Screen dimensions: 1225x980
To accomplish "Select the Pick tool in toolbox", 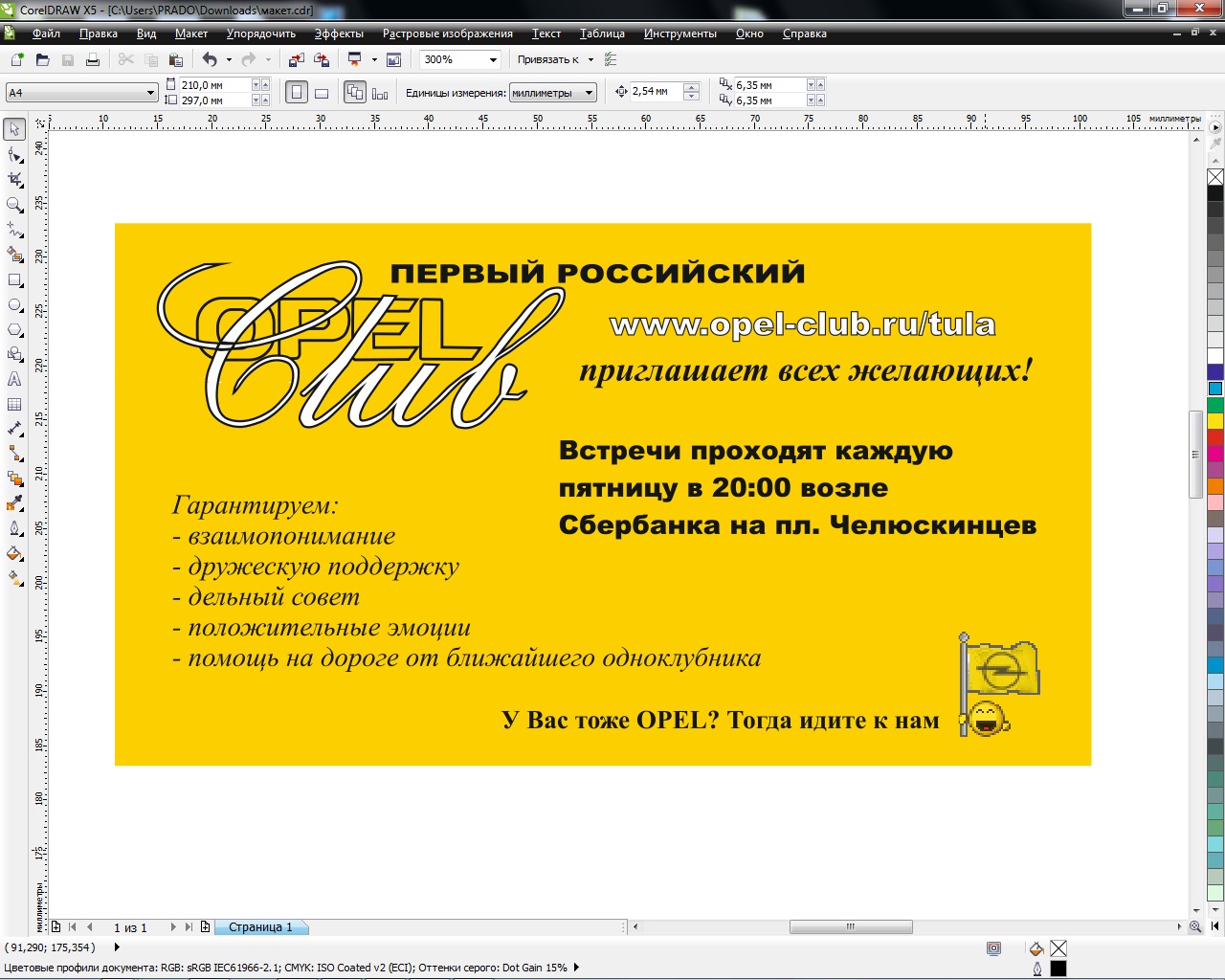I will click(14, 129).
